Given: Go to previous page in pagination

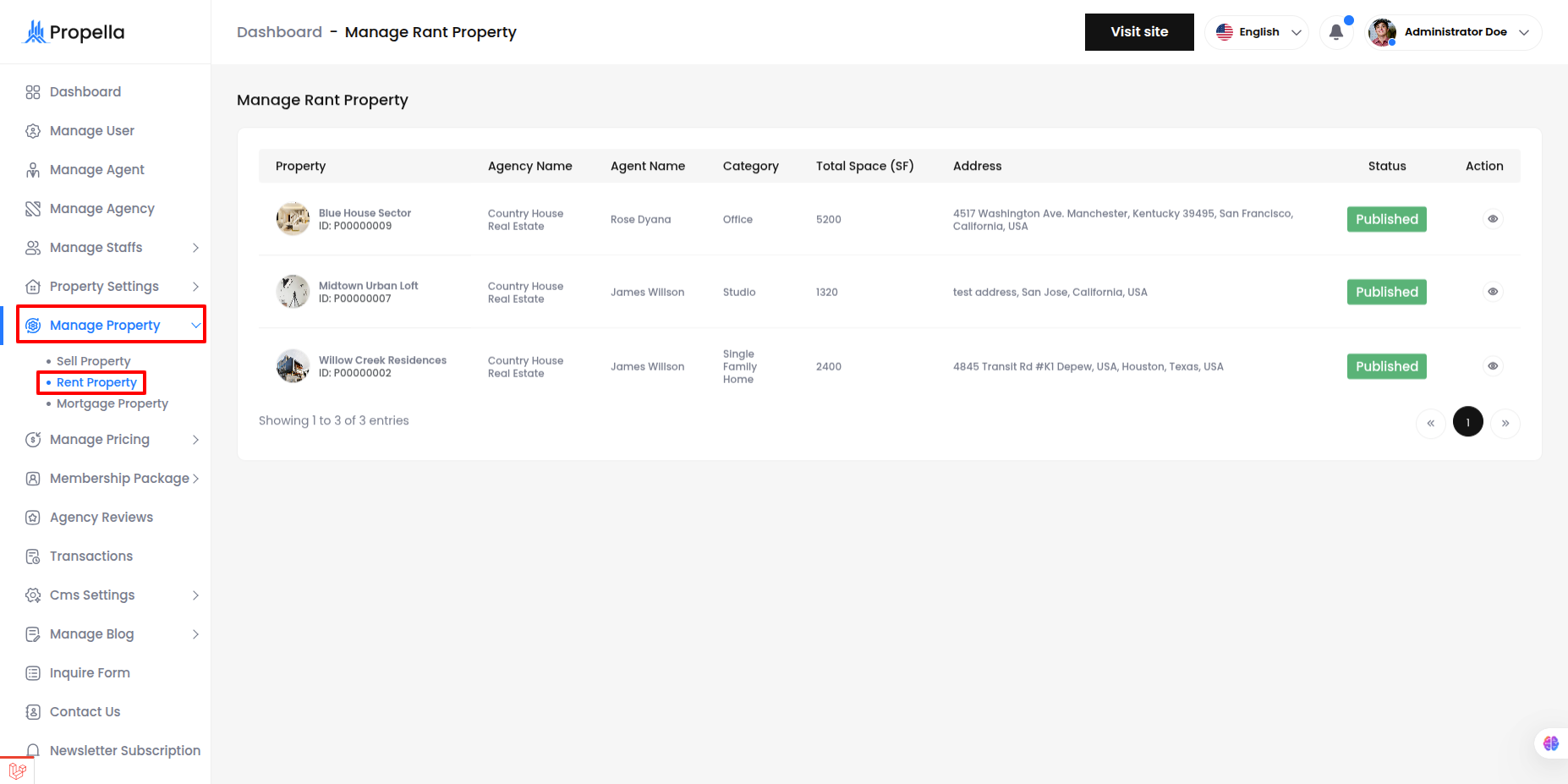Looking at the screenshot, I should click(1431, 422).
